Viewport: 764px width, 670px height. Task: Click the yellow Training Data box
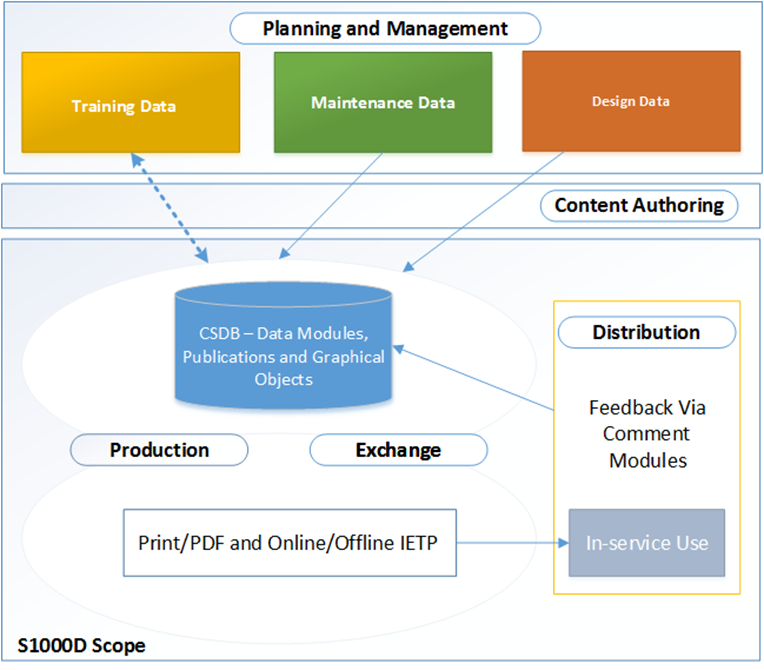pos(131,103)
